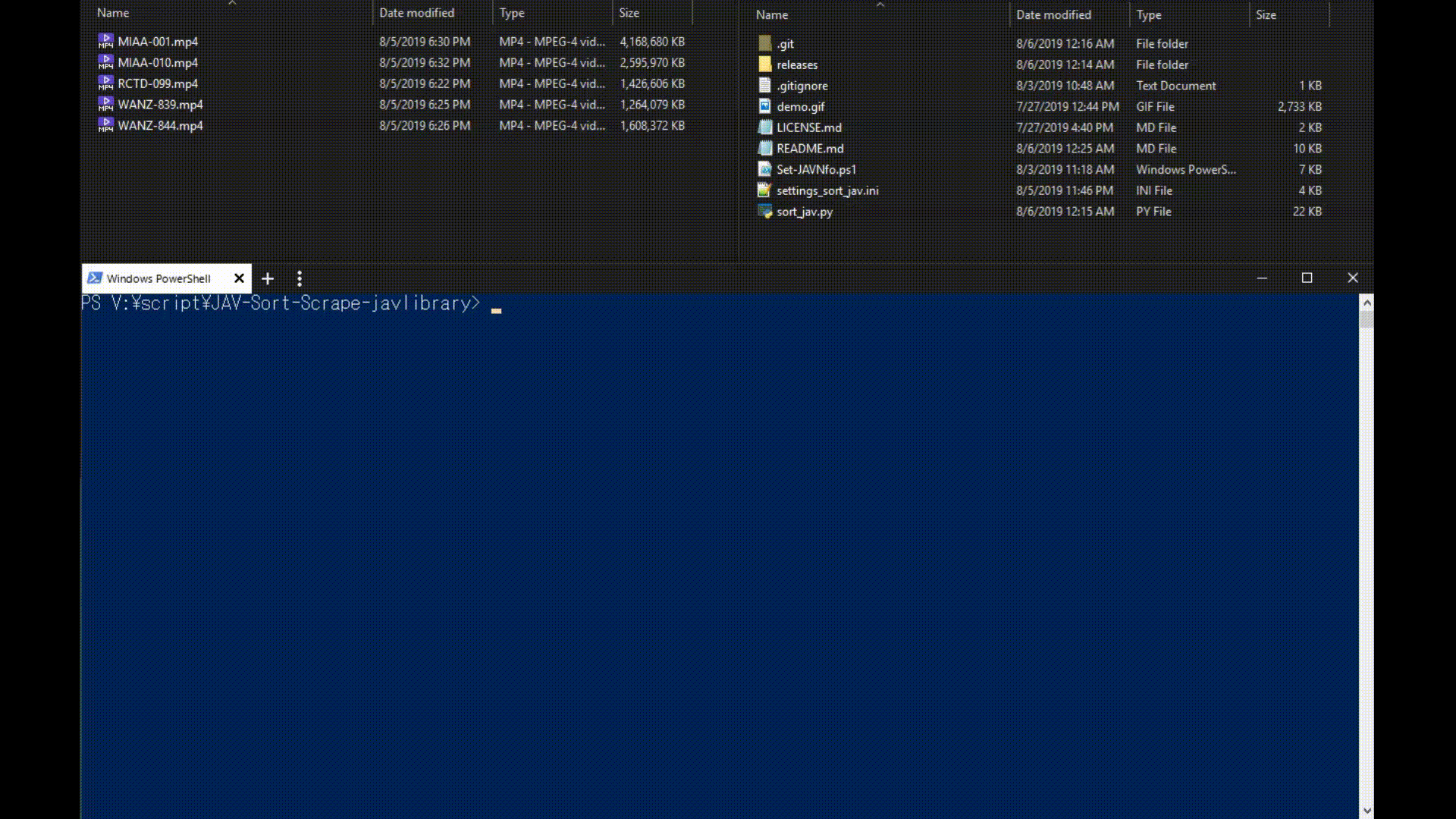This screenshot has height=819, width=1456.
Task: Select the MIAA-001.mp4 video file icon
Action: coord(105,41)
